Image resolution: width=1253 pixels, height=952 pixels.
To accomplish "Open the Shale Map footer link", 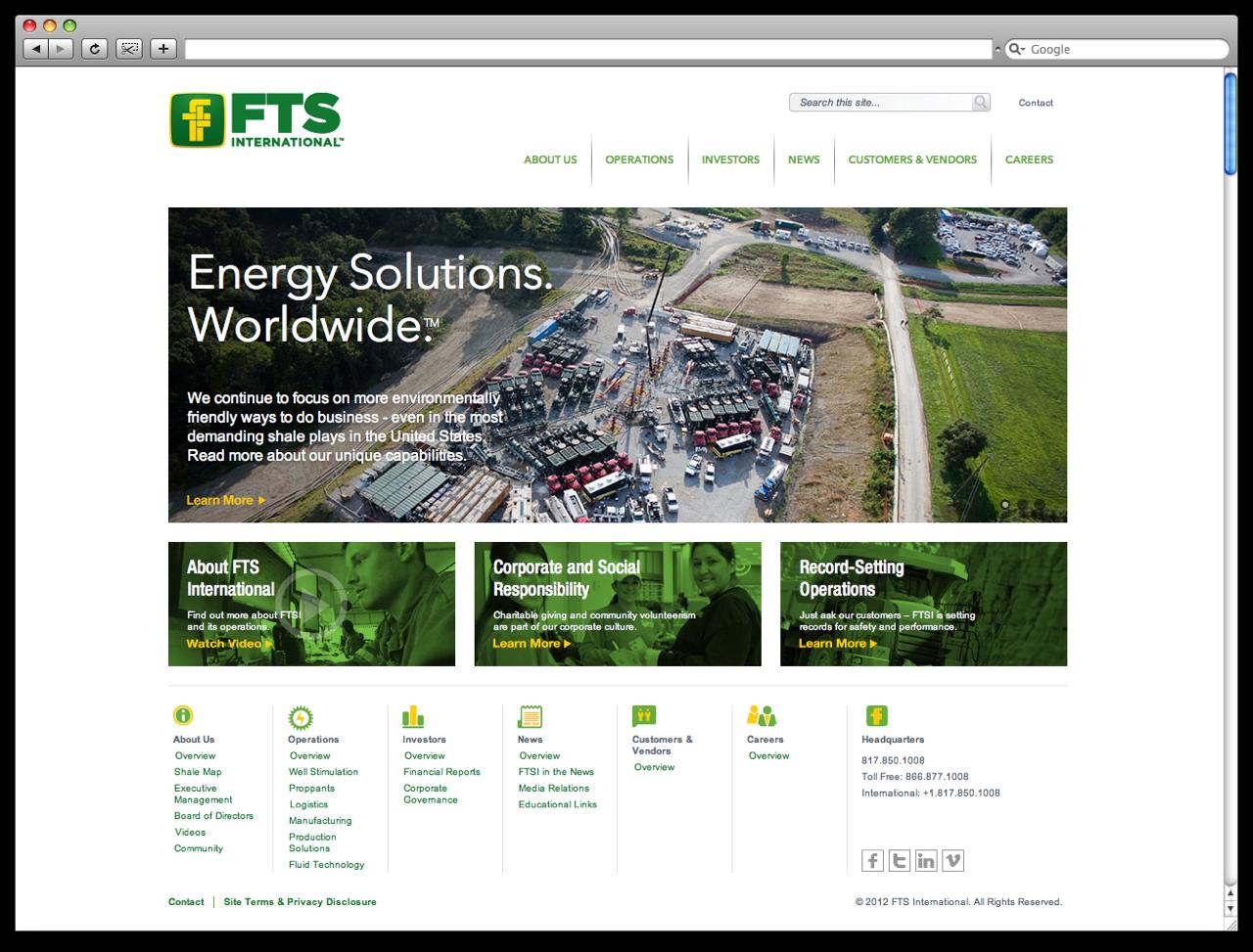I will [198, 772].
